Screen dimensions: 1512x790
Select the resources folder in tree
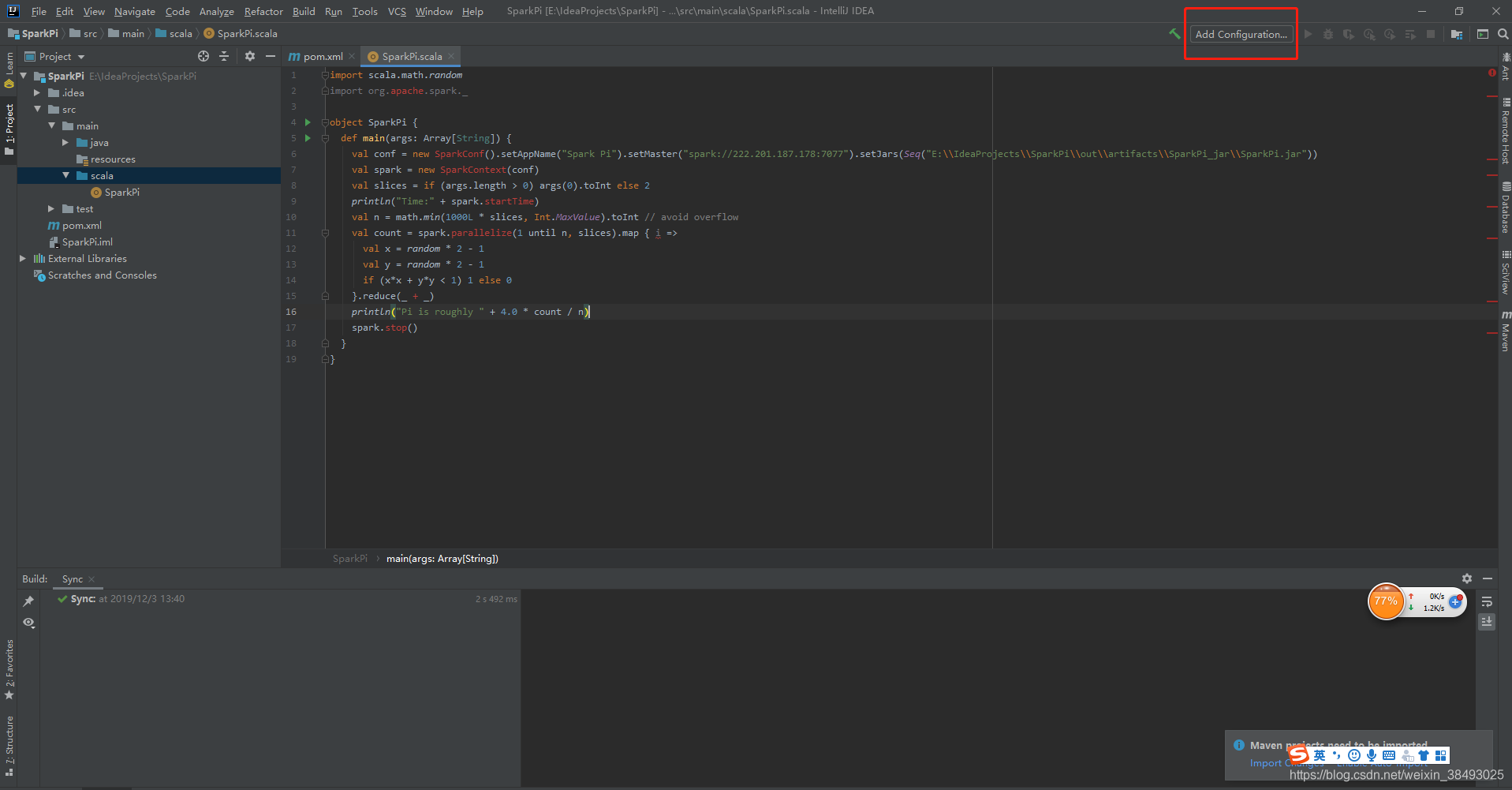[106, 159]
